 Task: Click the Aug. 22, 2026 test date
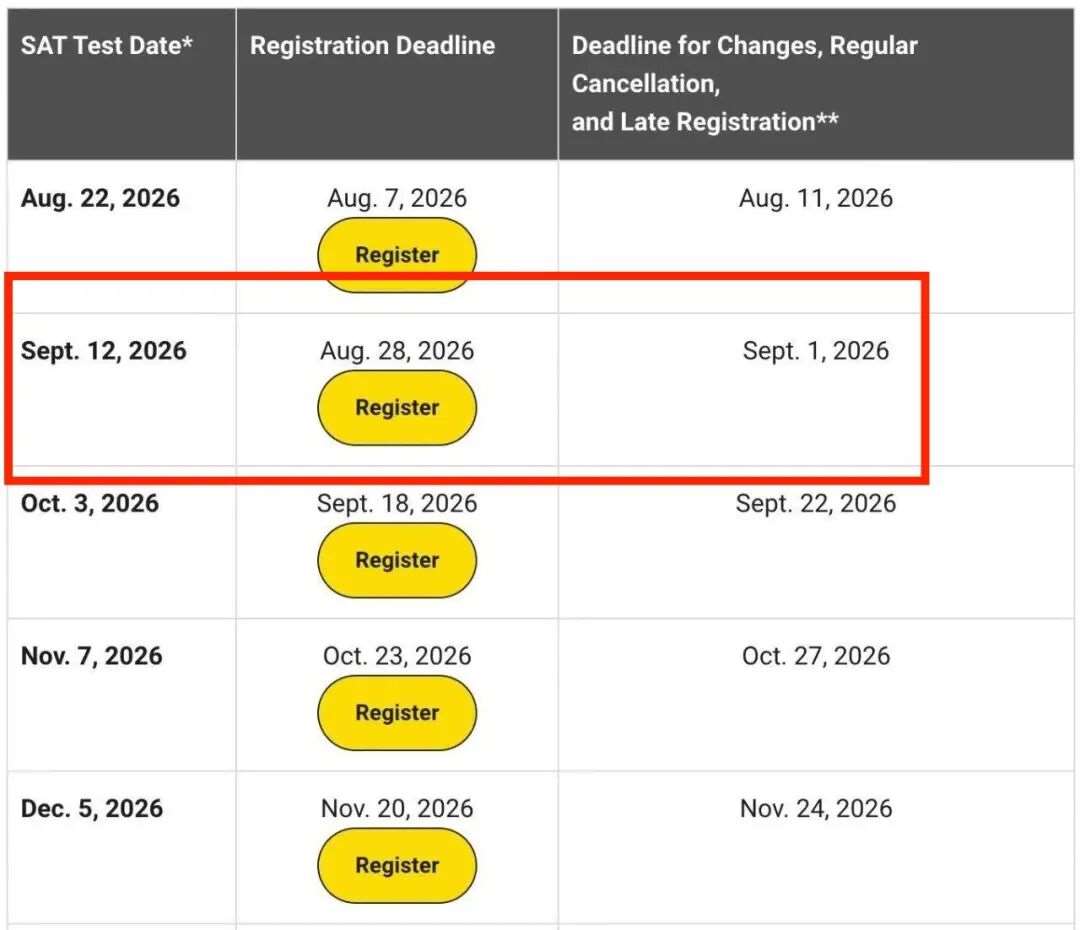coord(101,198)
